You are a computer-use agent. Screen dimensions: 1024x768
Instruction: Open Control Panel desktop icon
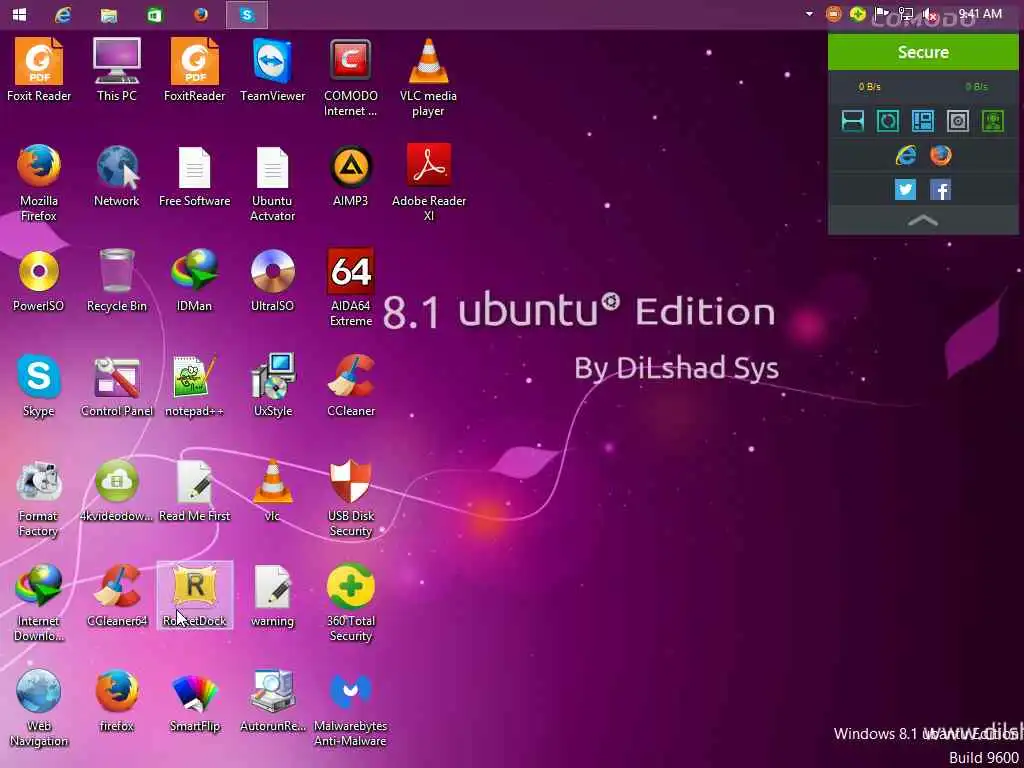[x=117, y=386]
